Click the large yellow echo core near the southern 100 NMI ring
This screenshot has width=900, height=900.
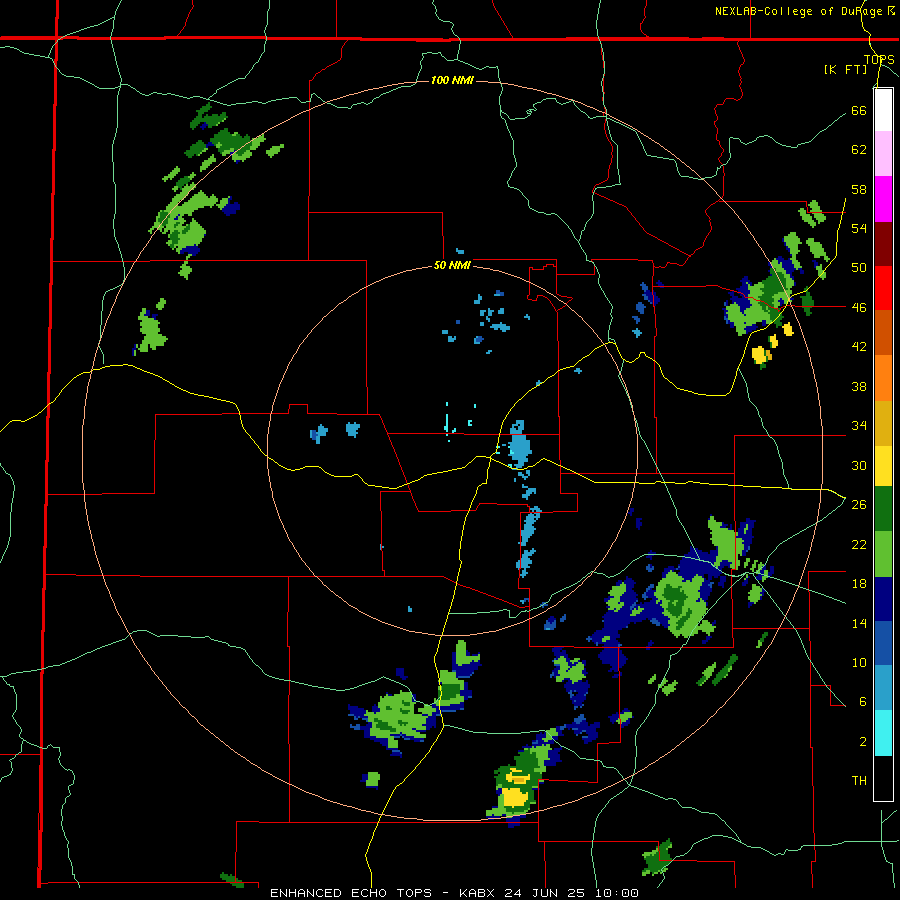514,797
